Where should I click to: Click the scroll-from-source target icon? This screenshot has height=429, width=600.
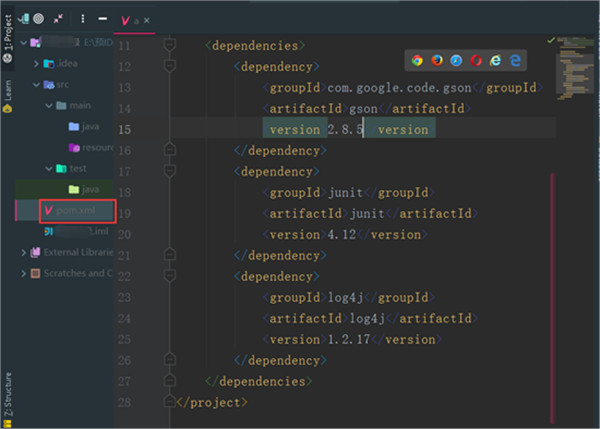click(38, 18)
